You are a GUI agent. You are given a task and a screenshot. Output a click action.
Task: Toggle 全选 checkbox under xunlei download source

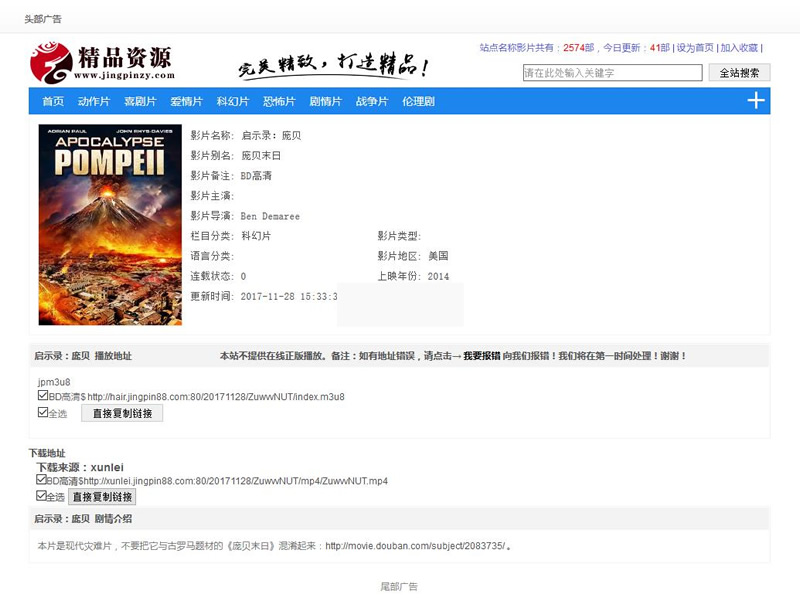pos(41,495)
